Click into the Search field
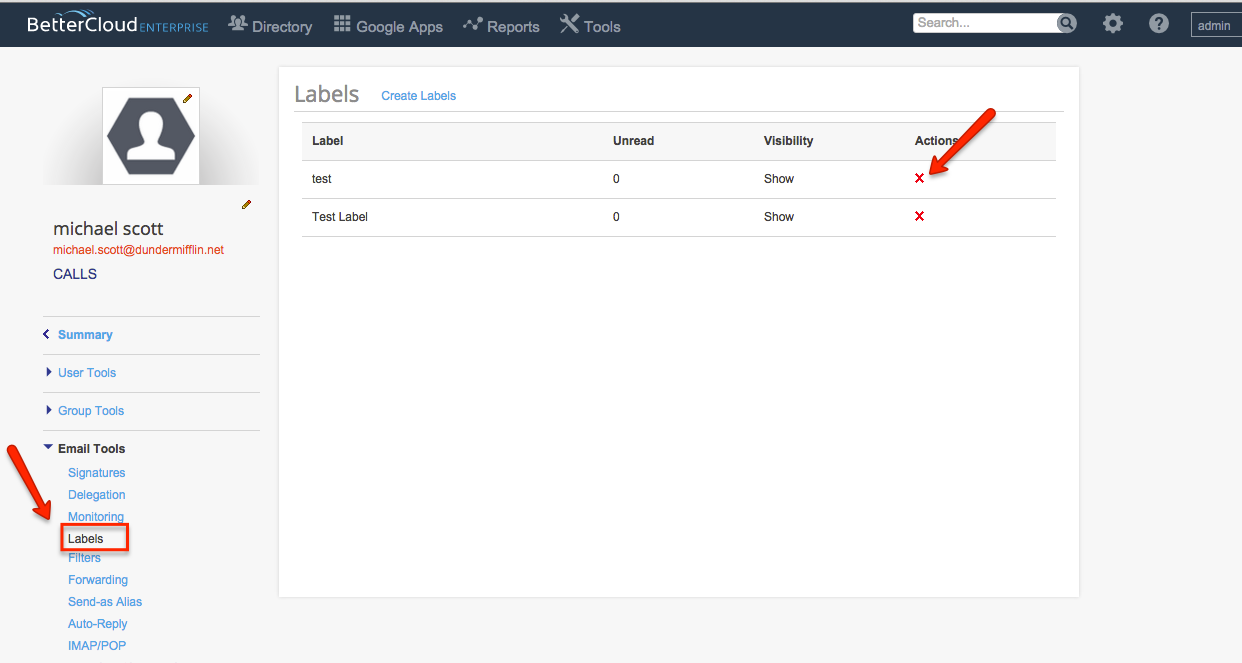Viewport: 1242px width, 663px height. (985, 23)
